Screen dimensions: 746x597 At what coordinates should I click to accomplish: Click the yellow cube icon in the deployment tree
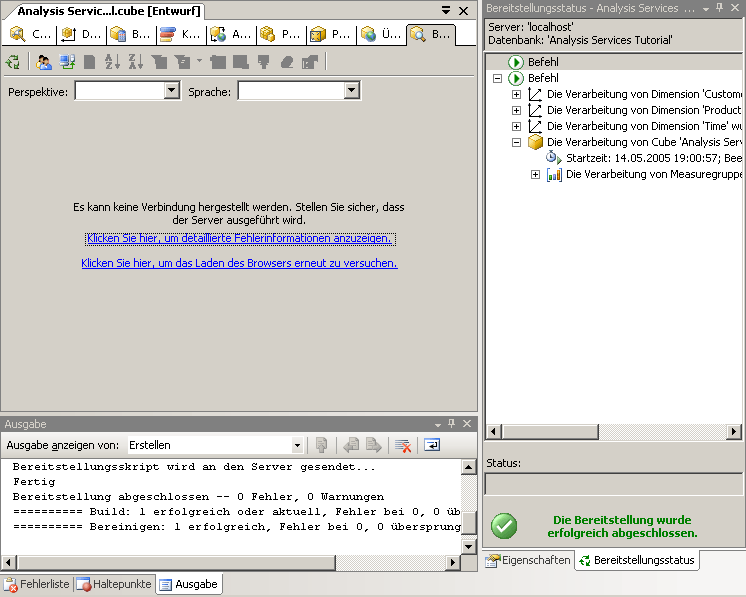pyautogui.click(x=535, y=142)
